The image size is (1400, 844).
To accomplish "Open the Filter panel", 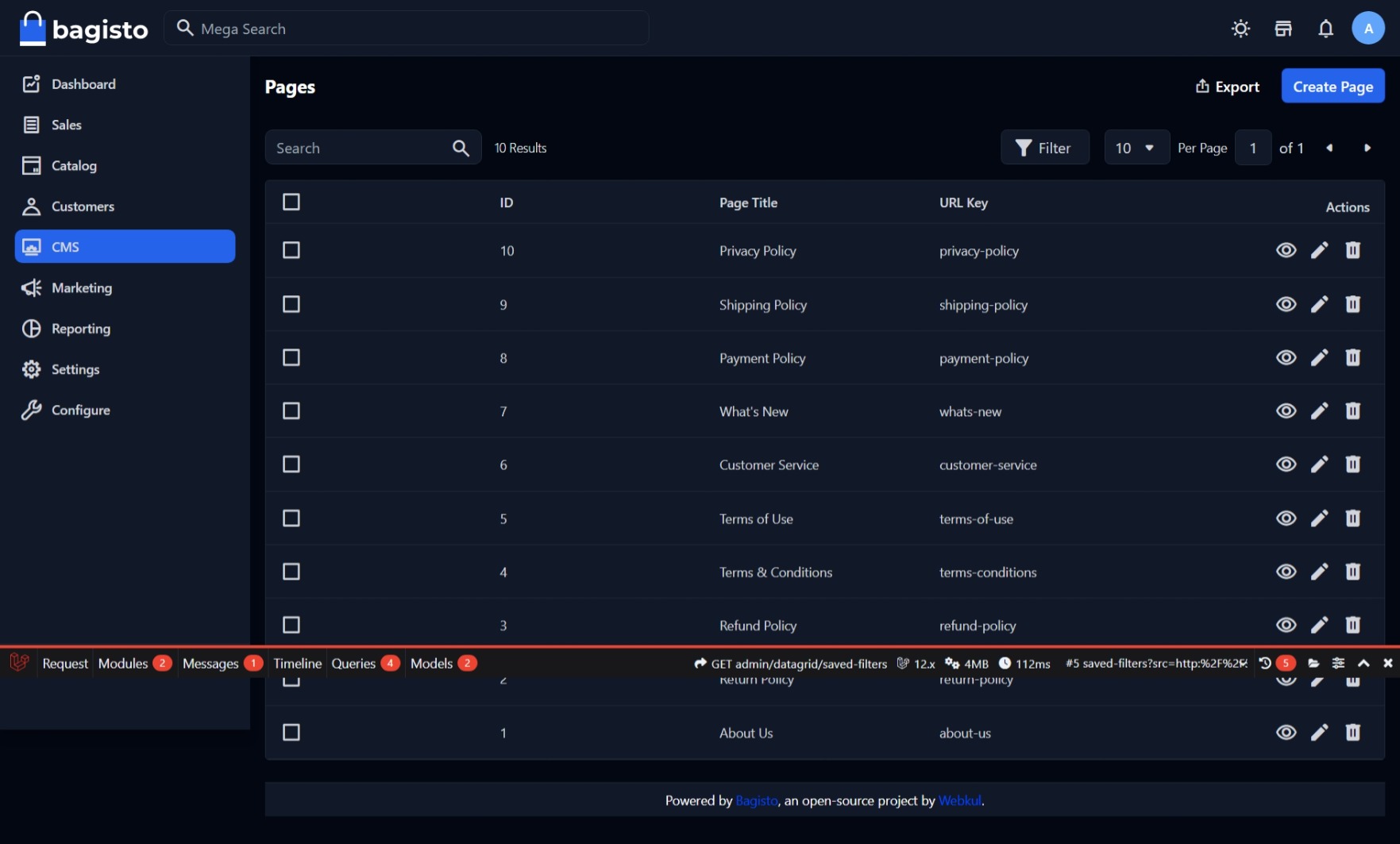I will tap(1044, 148).
